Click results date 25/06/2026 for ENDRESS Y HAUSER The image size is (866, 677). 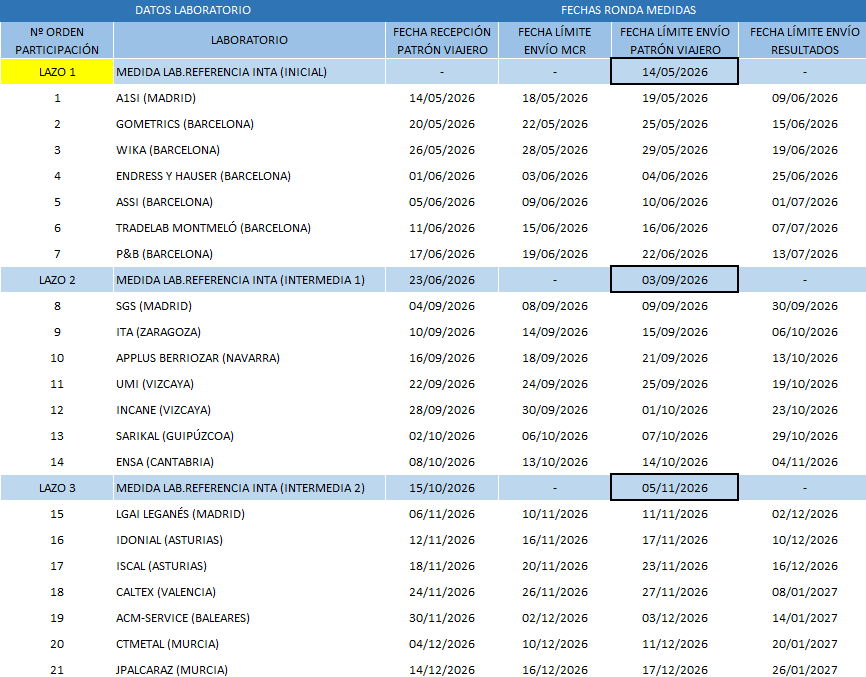804,176
